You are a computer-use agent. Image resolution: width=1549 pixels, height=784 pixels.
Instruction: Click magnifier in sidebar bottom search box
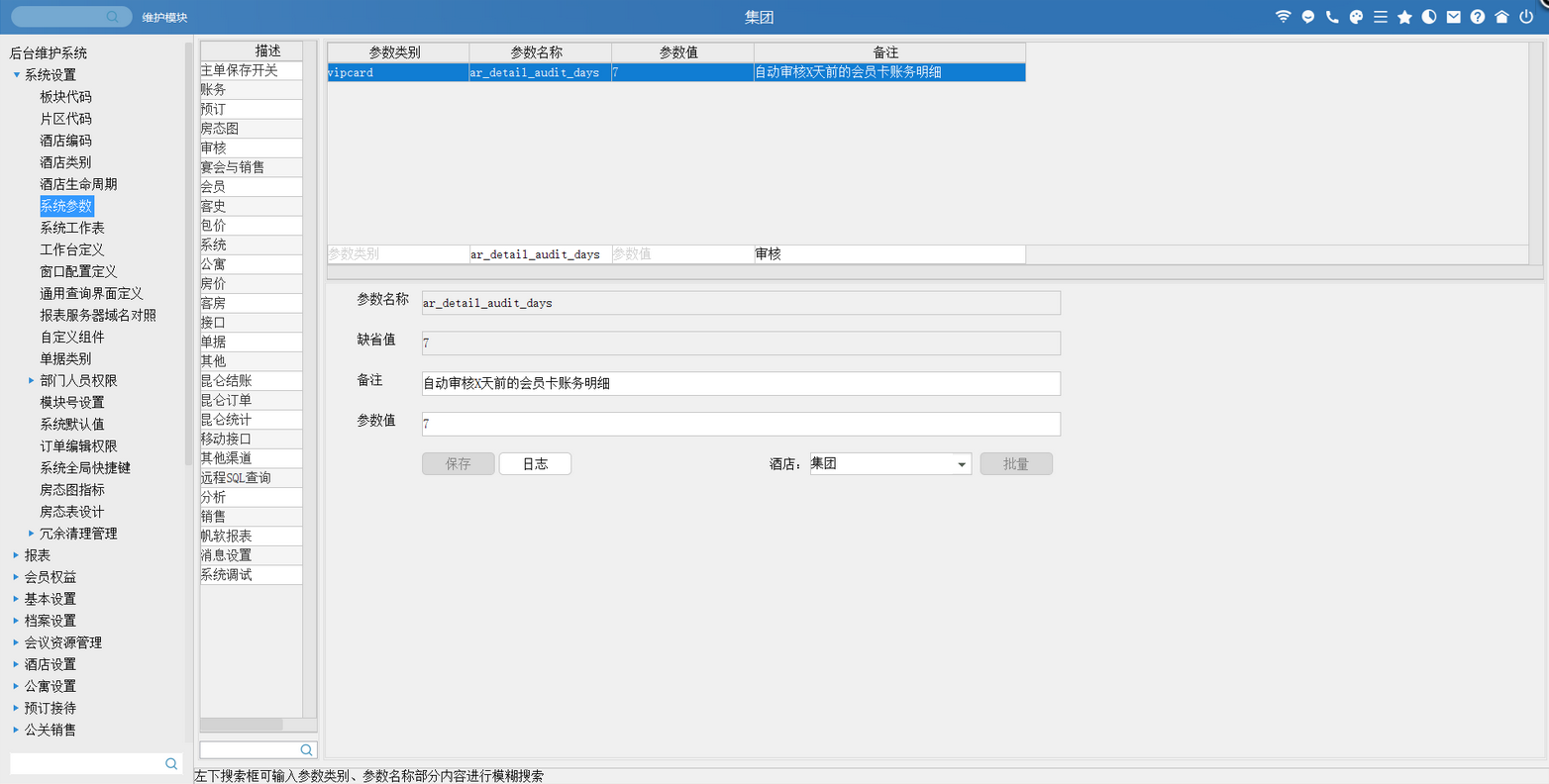click(x=171, y=763)
